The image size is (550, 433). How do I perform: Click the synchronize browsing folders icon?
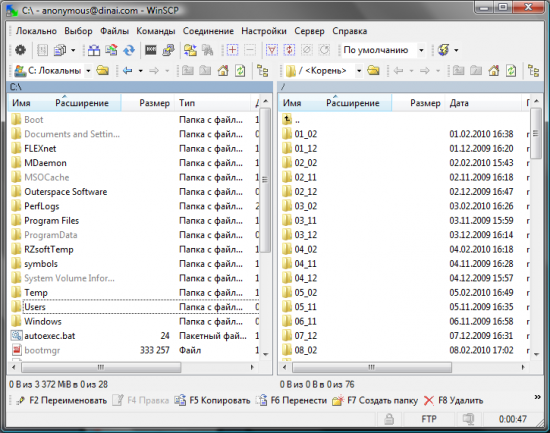point(190,50)
